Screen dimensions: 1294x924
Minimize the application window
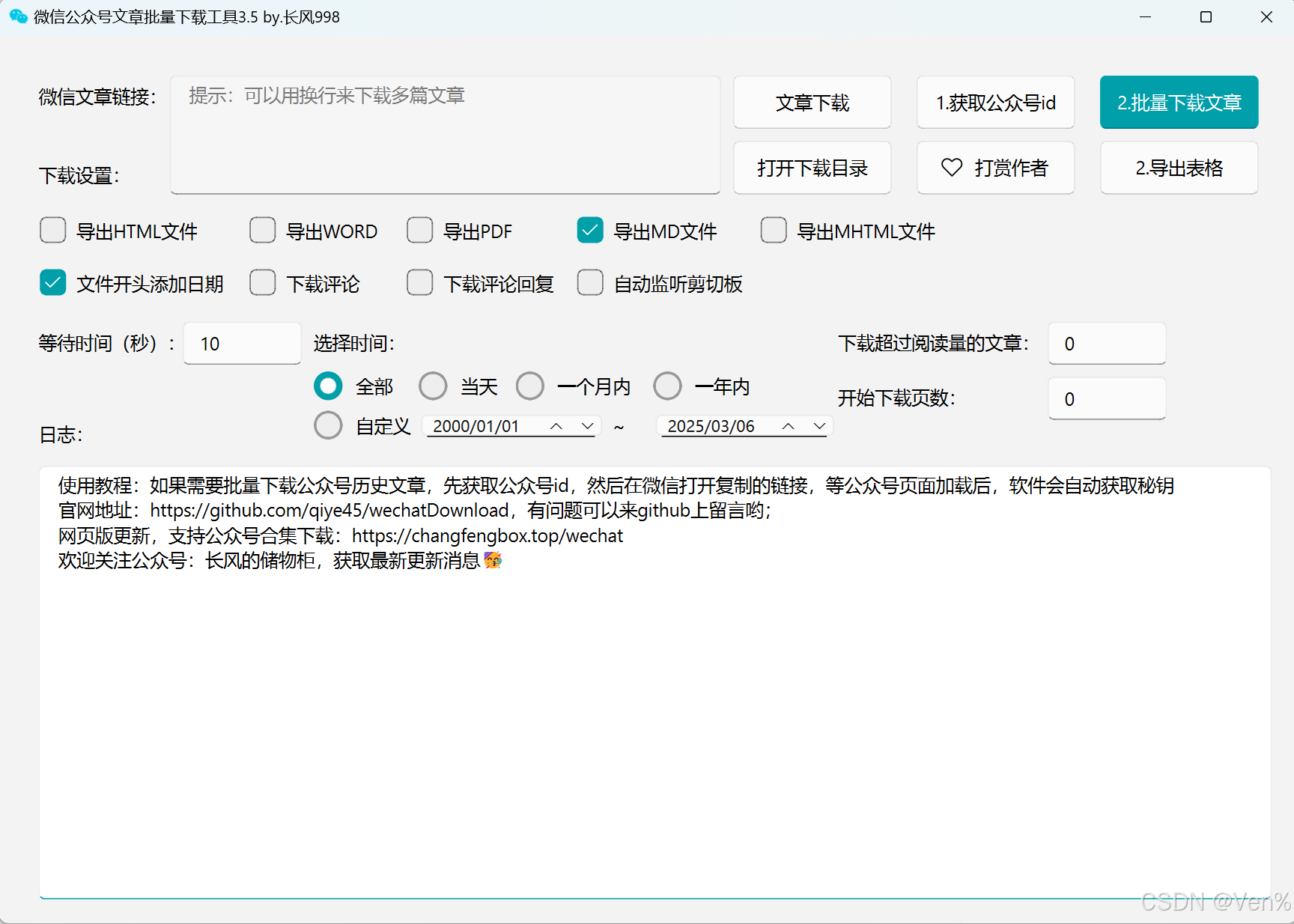point(1145,16)
